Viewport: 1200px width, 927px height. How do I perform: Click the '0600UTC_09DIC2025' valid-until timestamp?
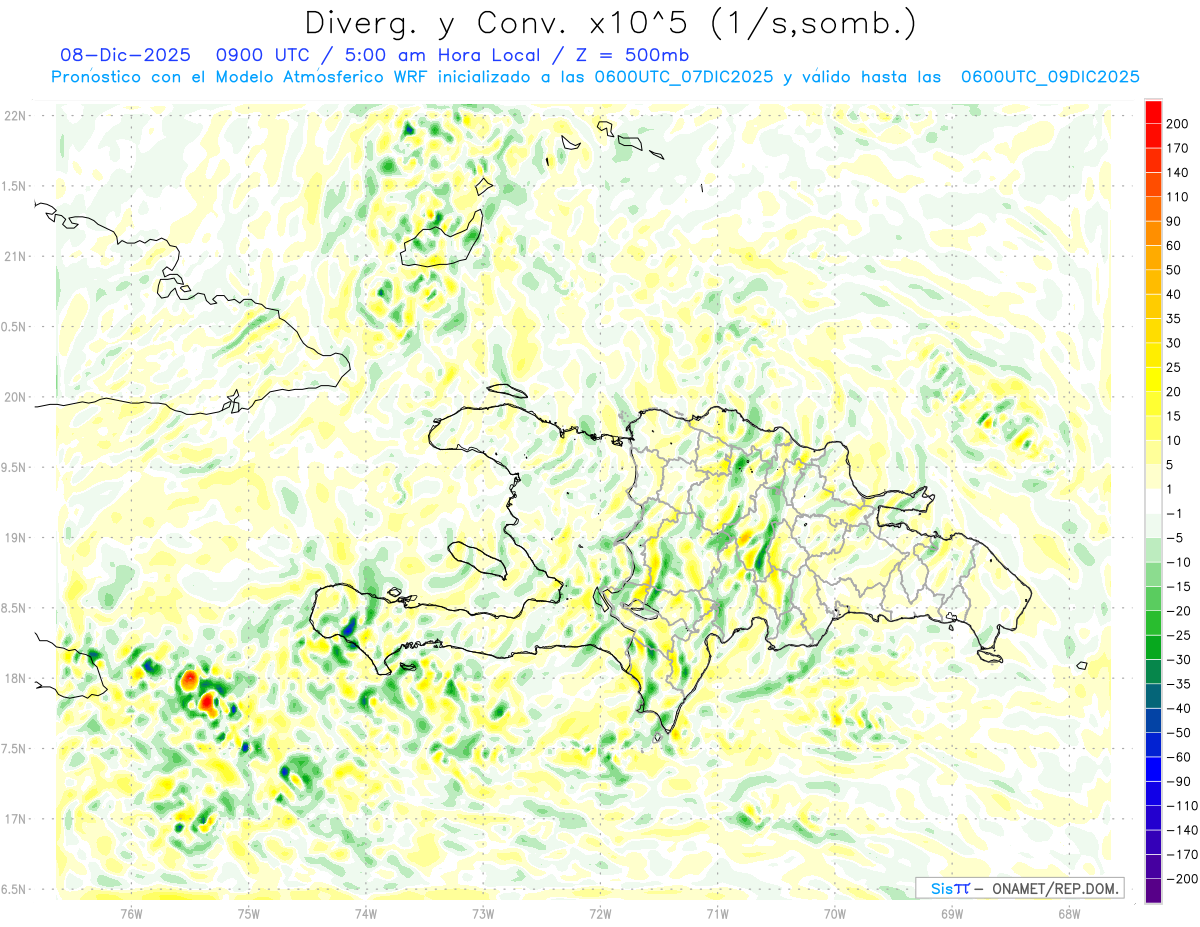click(x=1050, y=77)
